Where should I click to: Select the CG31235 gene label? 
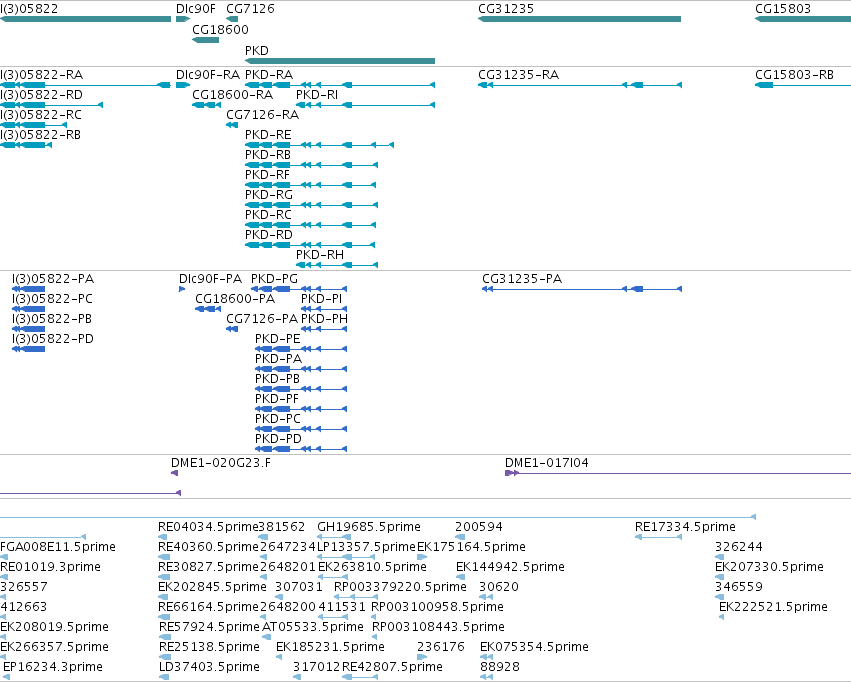506,9
